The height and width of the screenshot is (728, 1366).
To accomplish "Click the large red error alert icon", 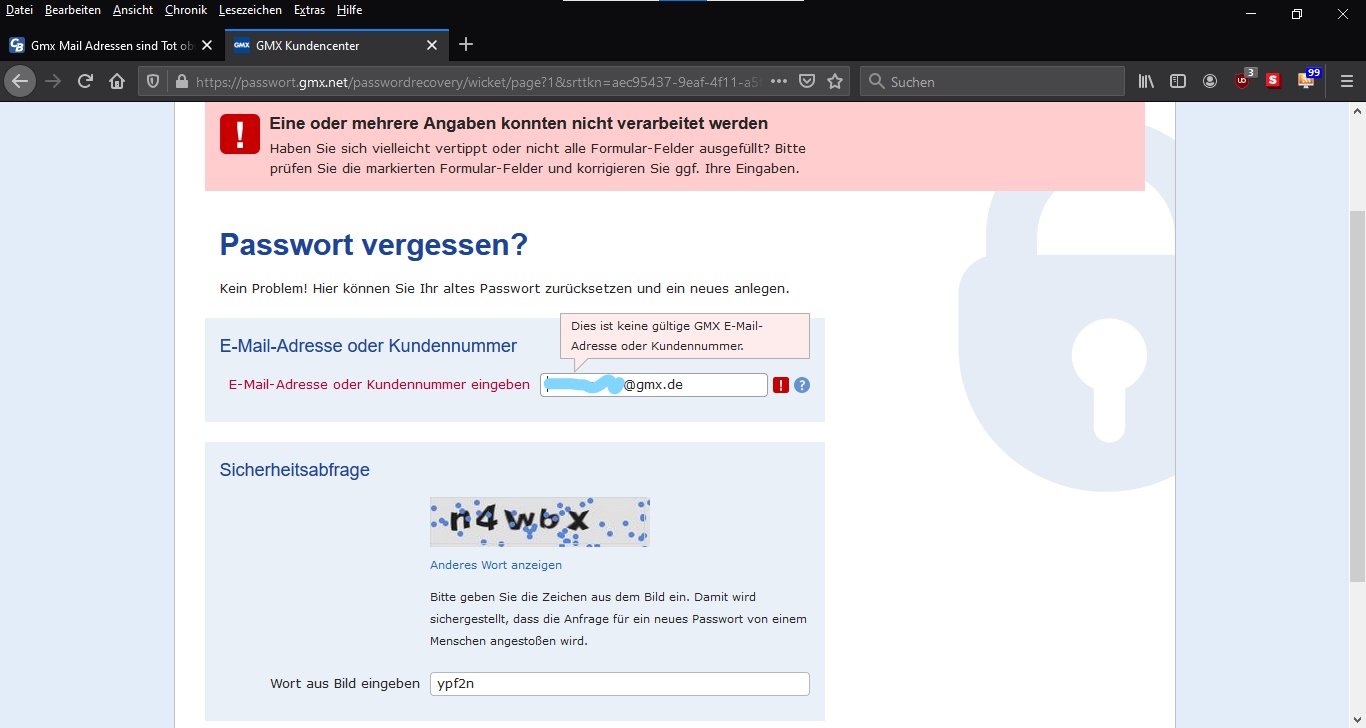I will tap(240, 133).
